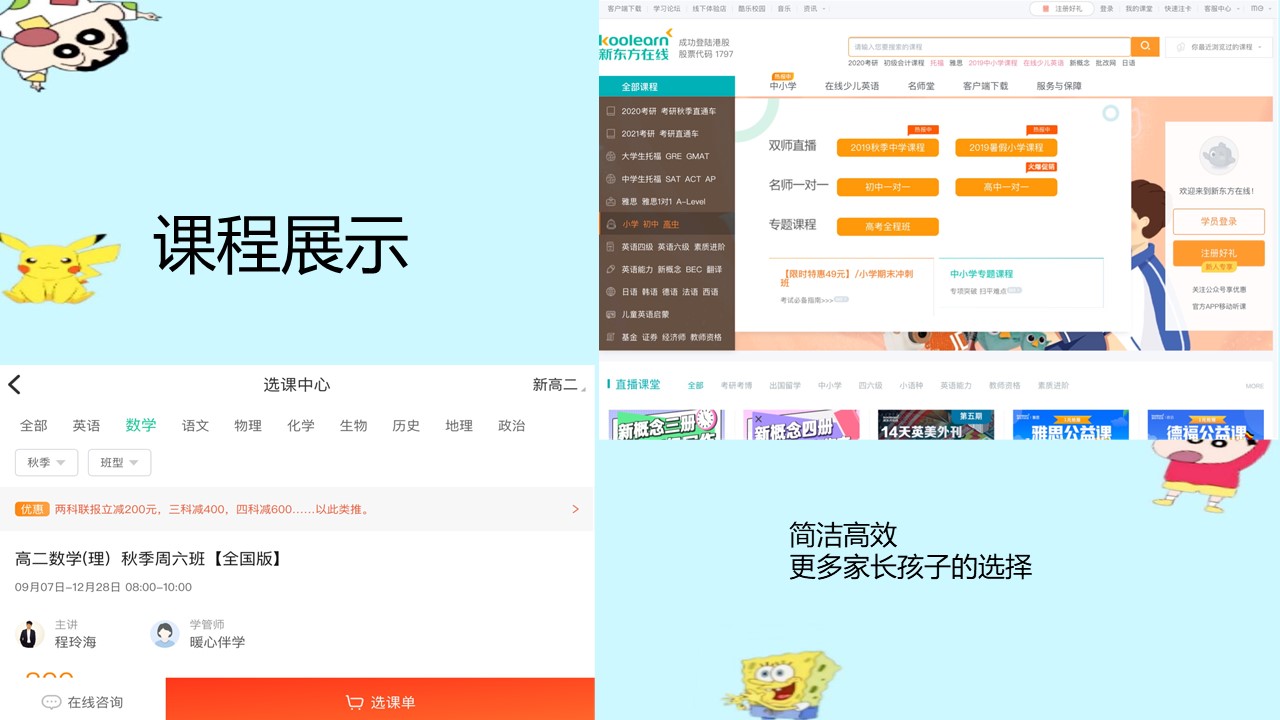Click the globe icon beside 中学生托福
1280x720 pixels.
610,179
